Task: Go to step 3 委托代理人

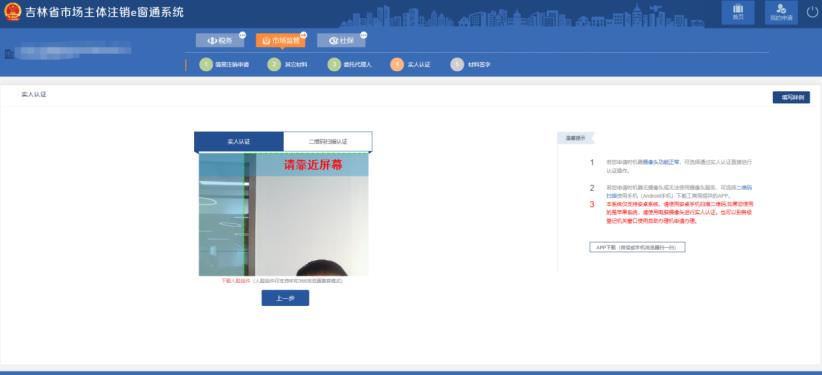Action: pos(350,65)
